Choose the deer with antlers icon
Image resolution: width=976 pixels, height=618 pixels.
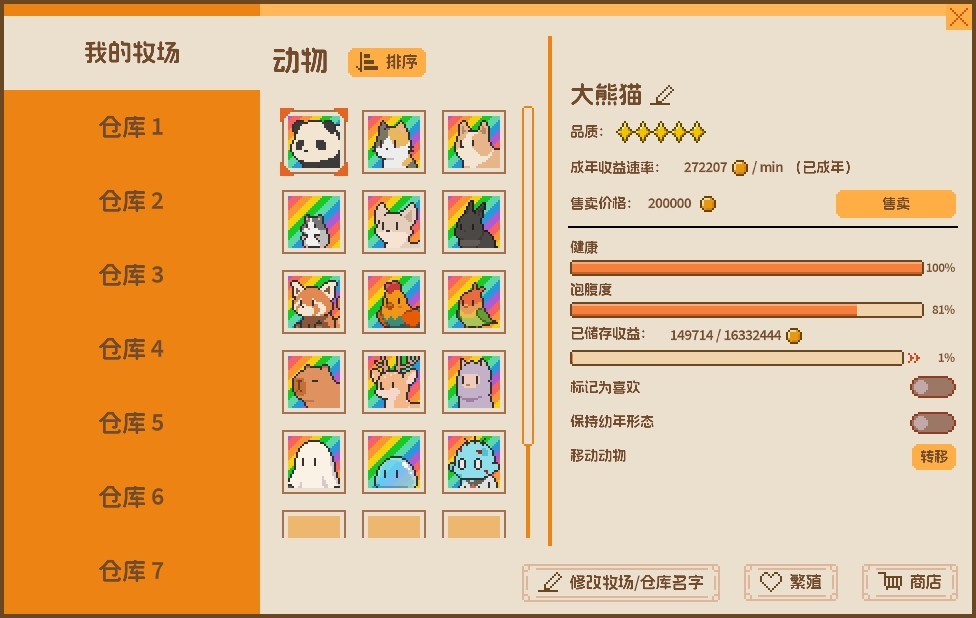coord(394,382)
